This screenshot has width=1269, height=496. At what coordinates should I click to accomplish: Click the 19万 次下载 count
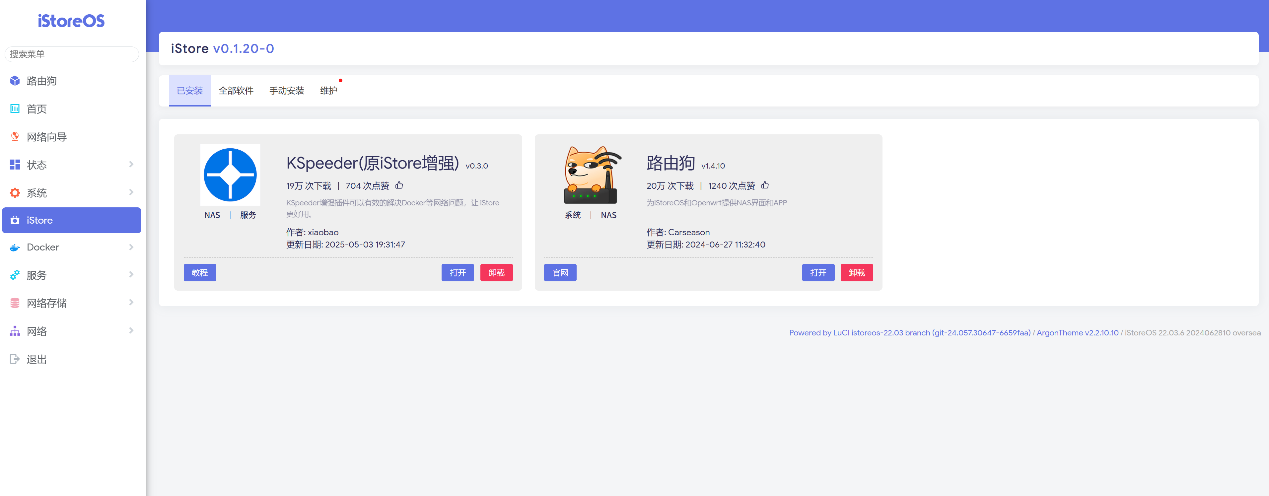click(x=308, y=186)
